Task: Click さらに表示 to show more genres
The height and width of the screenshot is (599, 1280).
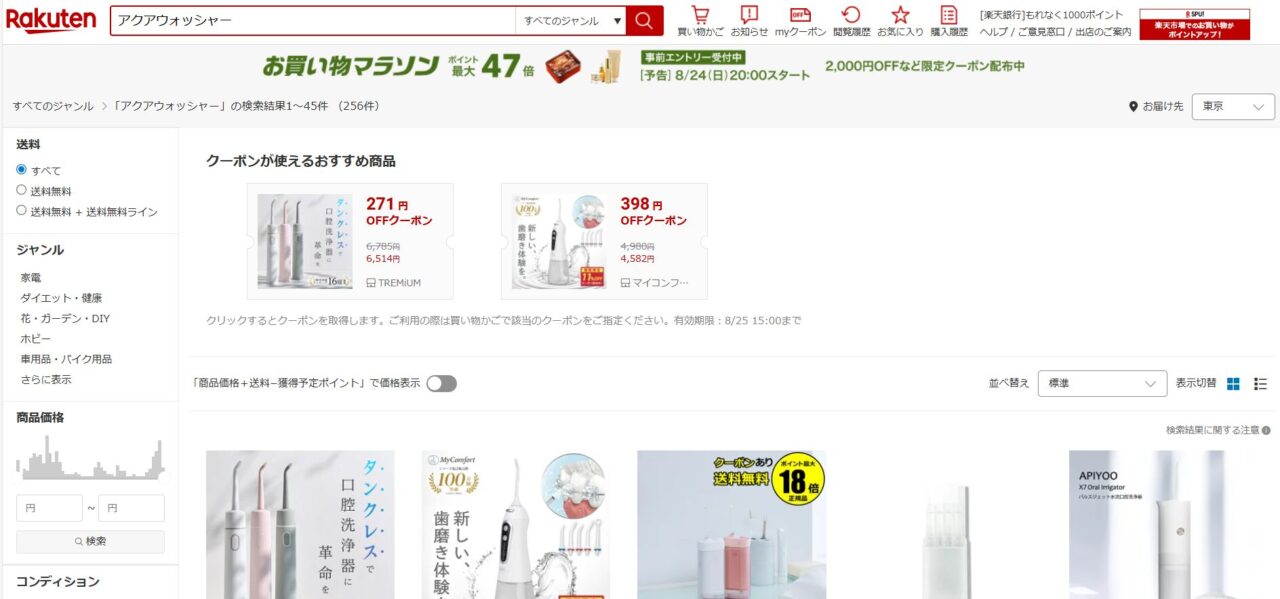Action: click(x=46, y=380)
